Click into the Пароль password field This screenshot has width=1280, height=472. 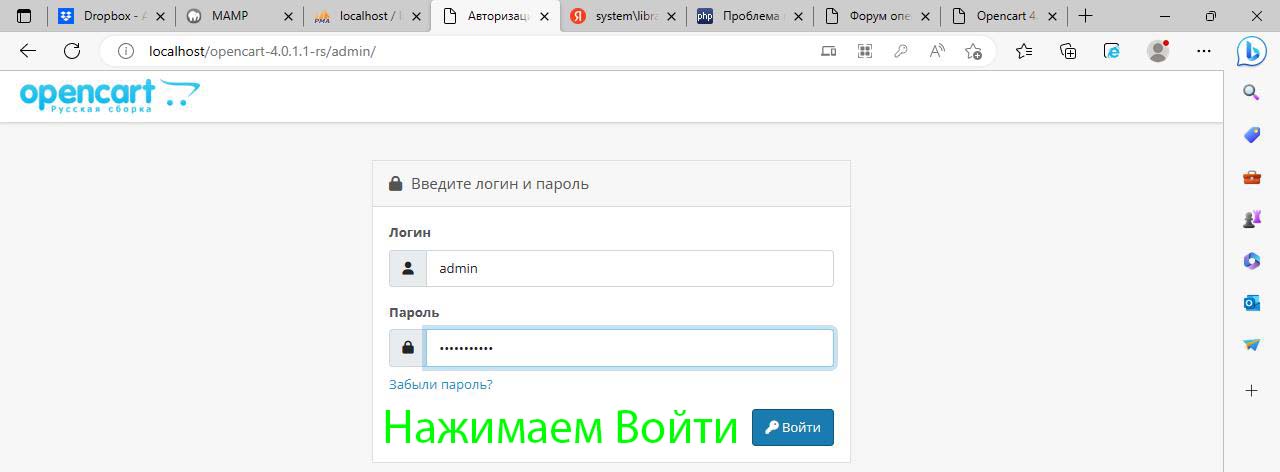[629, 348]
